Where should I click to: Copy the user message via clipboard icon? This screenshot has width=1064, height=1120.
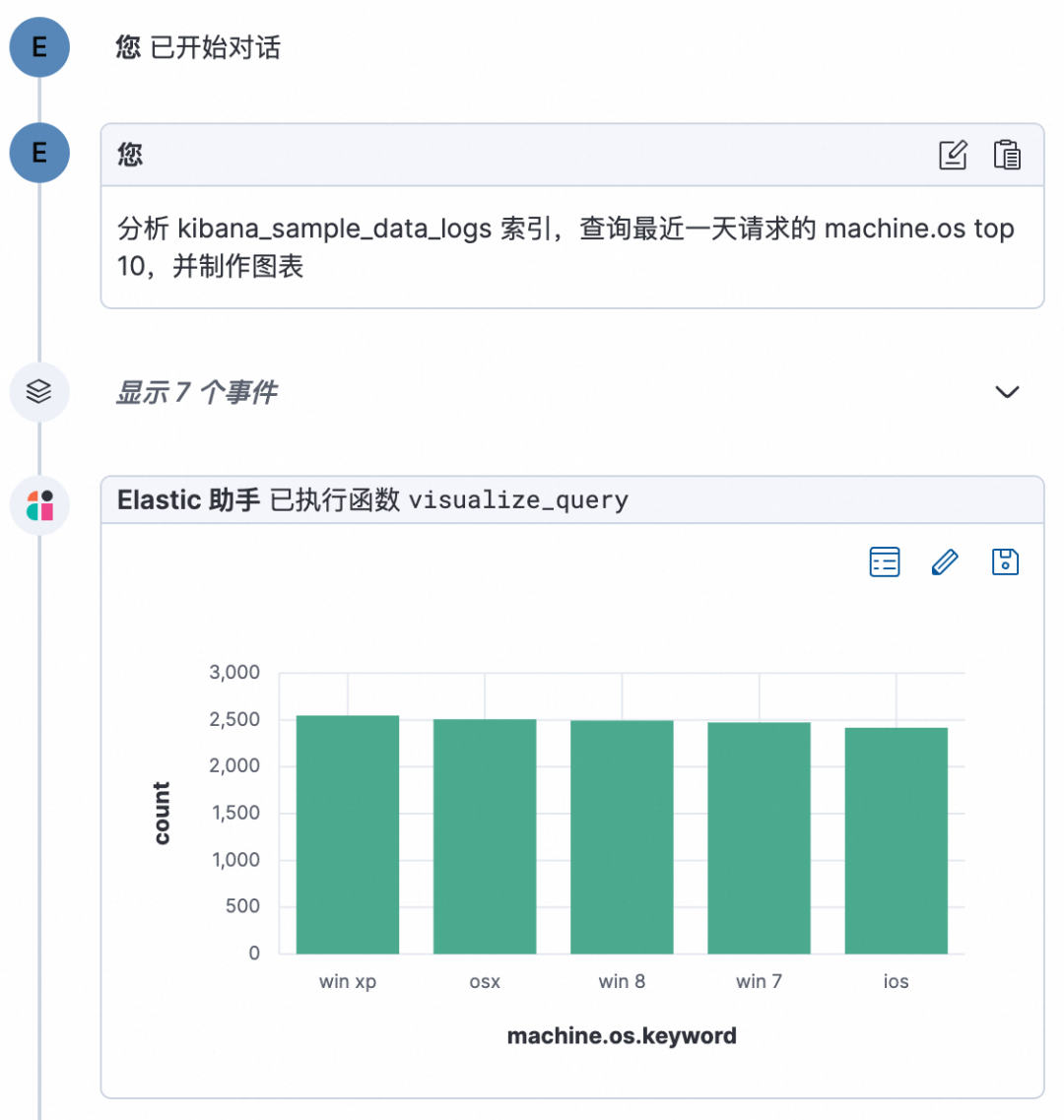pyautogui.click(x=1007, y=155)
